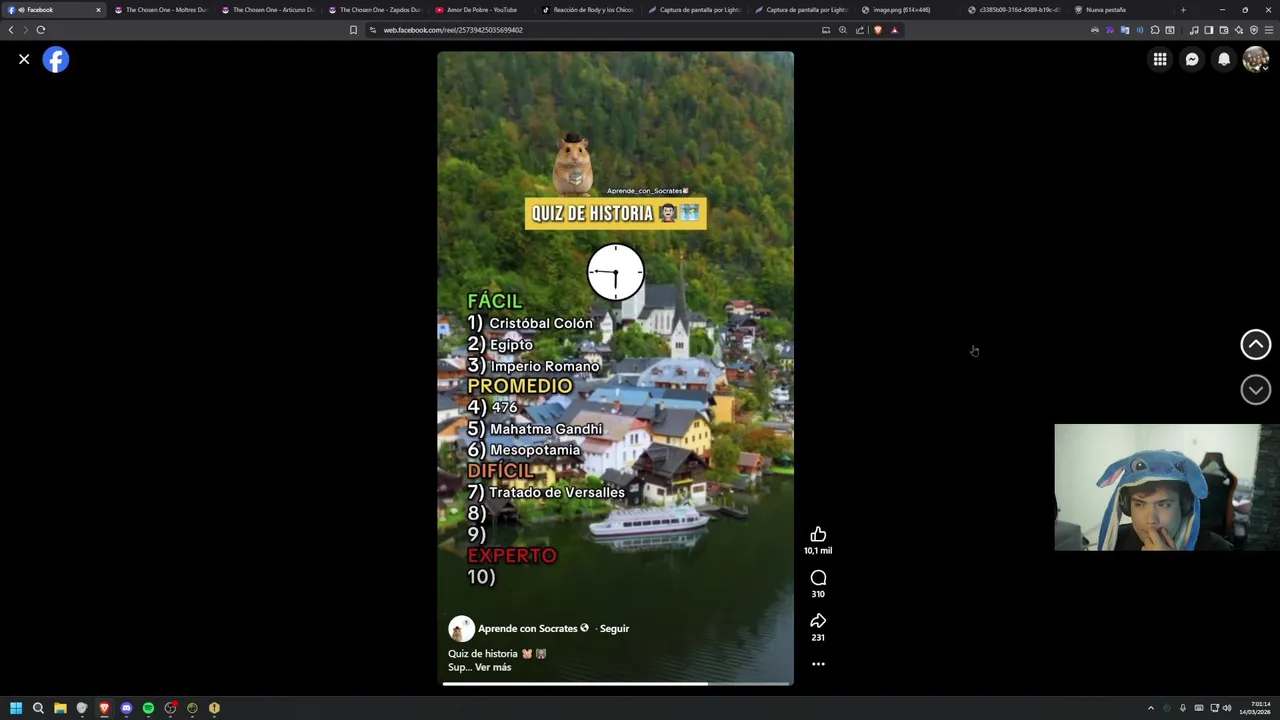Open the Leo AI sparkle icon

pyautogui.click(x=1239, y=30)
